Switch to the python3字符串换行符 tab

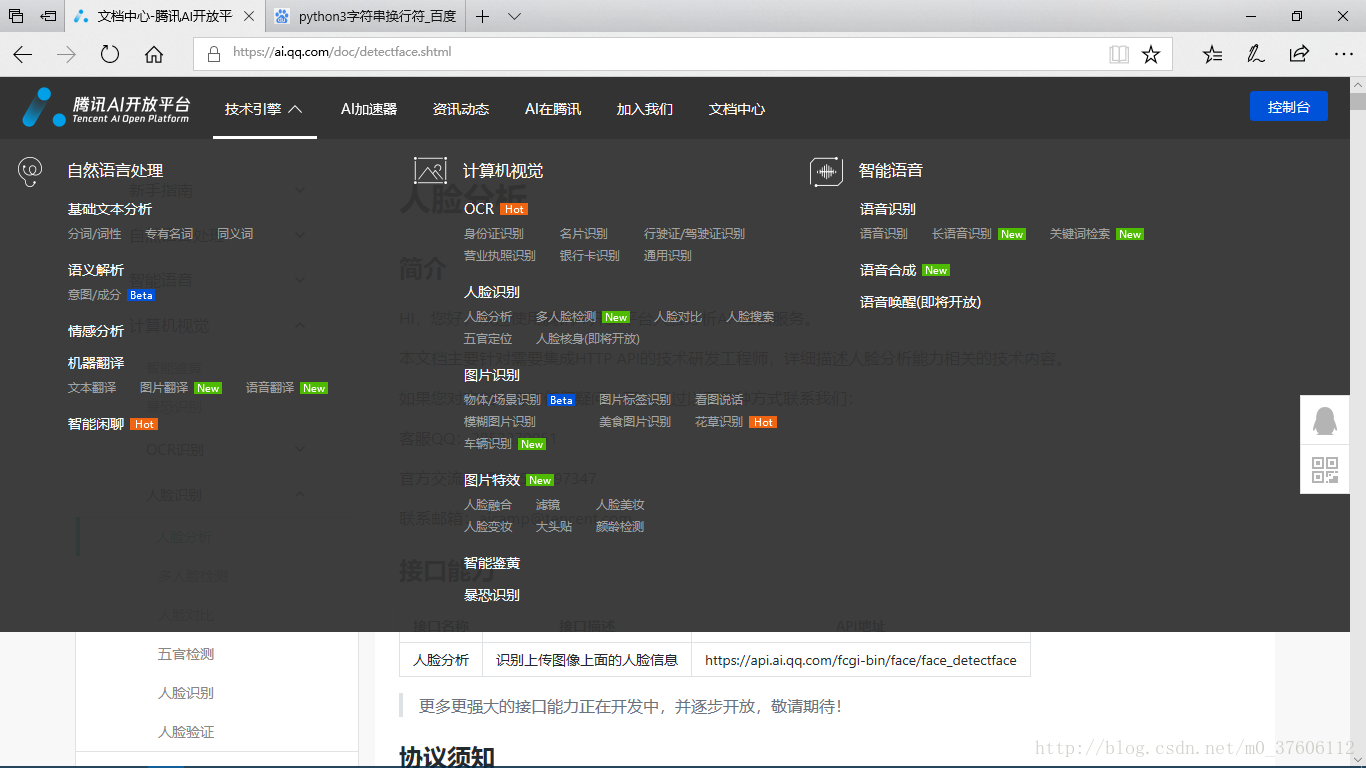tap(366, 16)
